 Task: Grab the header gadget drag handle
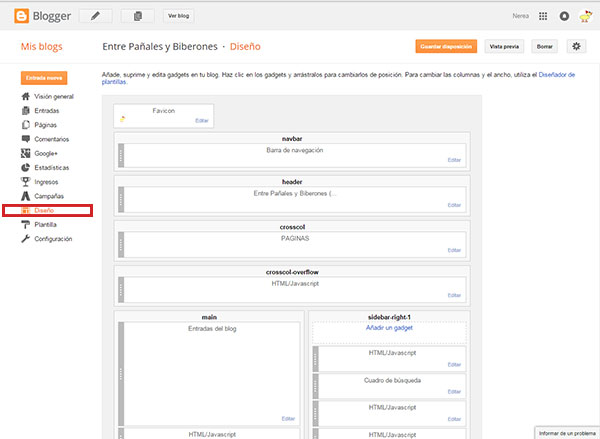pyautogui.click(x=121, y=199)
